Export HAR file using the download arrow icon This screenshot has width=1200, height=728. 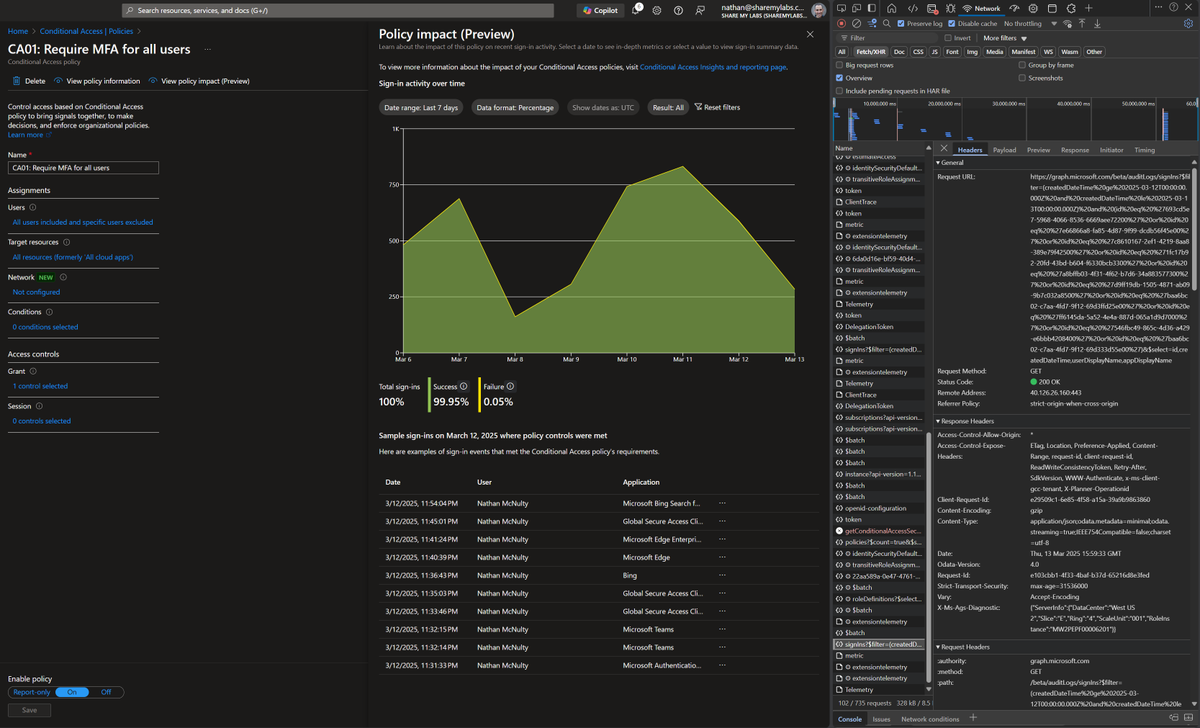(x=1097, y=23)
